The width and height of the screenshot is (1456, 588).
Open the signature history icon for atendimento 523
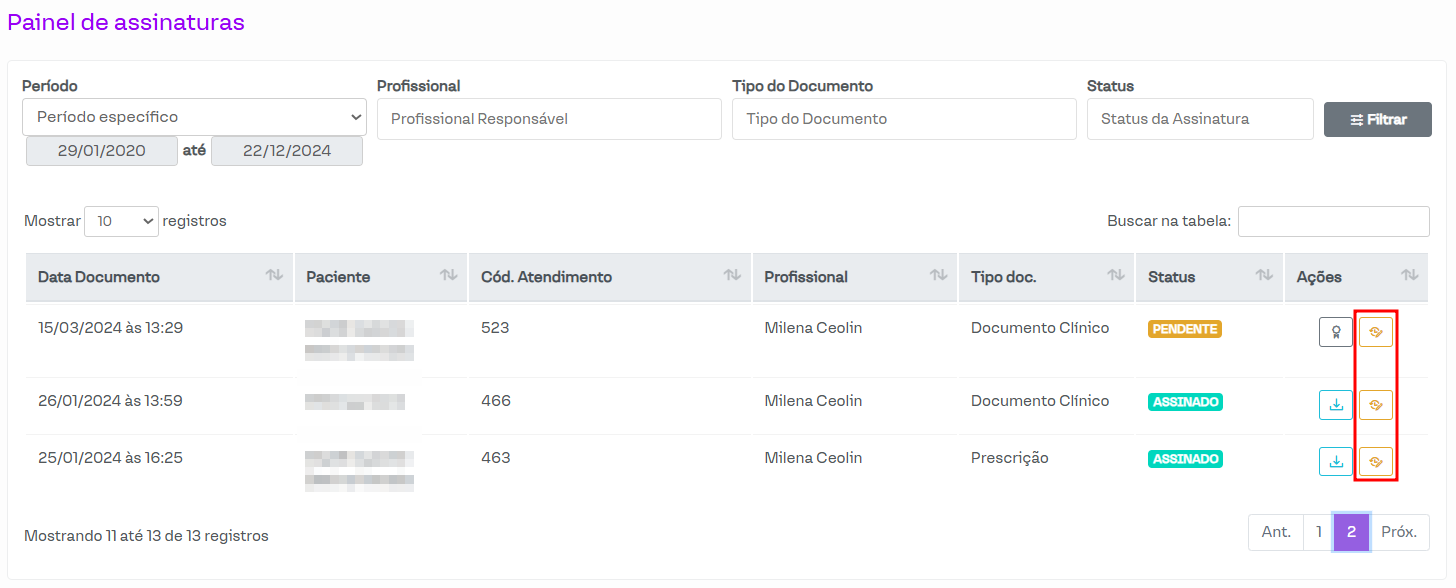click(x=1375, y=332)
